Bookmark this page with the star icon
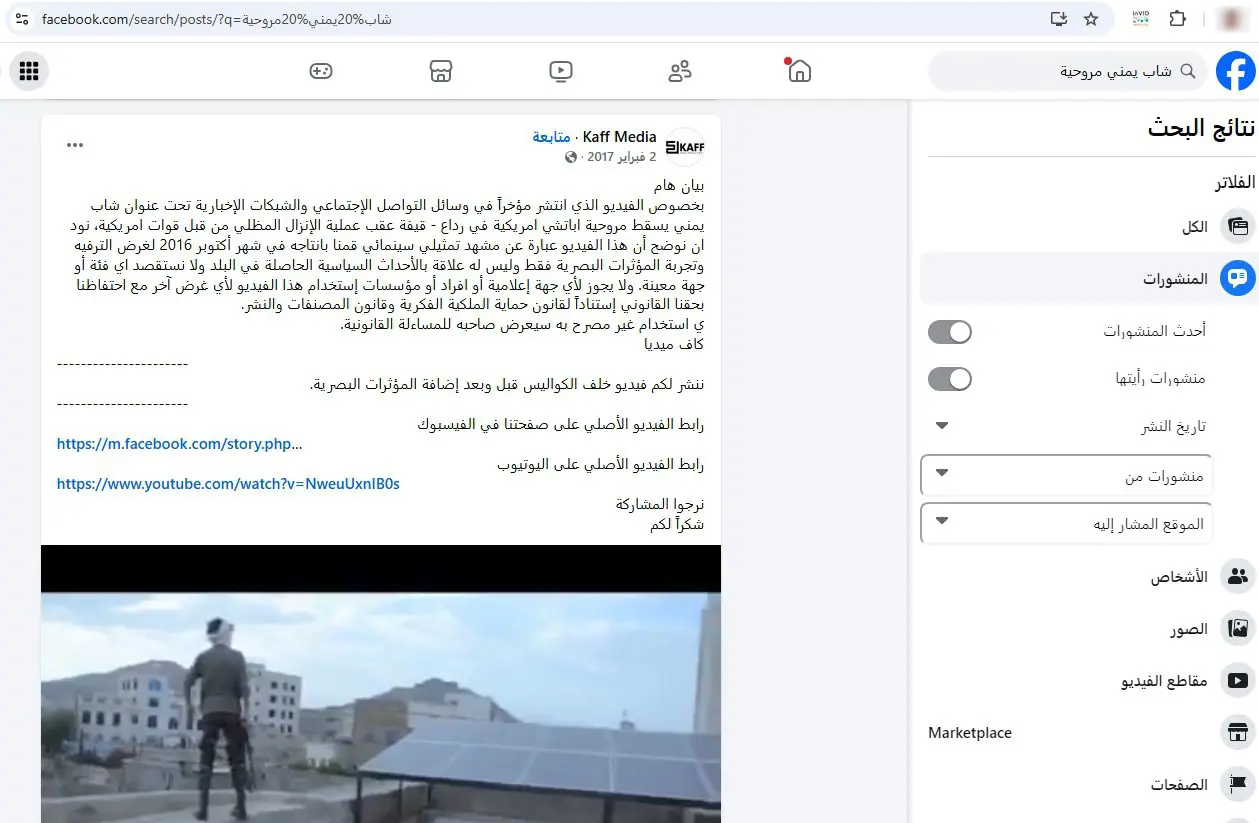The image size is (1259, 823). pos(1091,19)
